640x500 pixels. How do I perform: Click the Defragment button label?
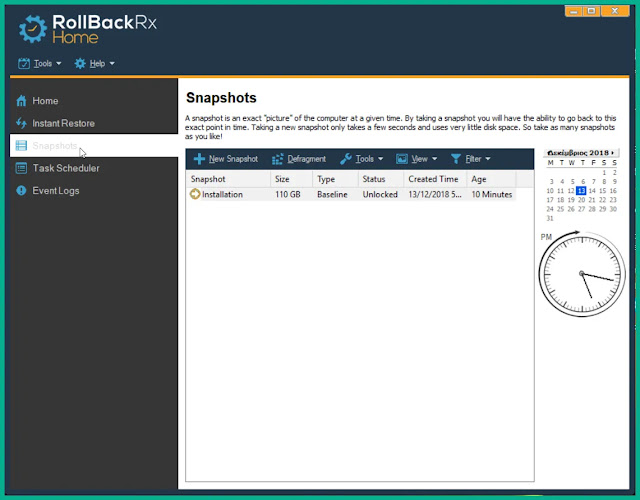pyautogui.click(x=306, y=159)
